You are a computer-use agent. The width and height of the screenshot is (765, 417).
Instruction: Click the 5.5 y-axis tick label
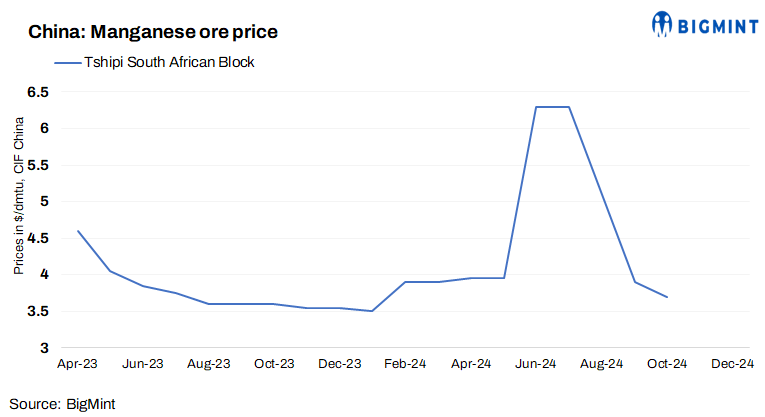(x=38, y=165)
